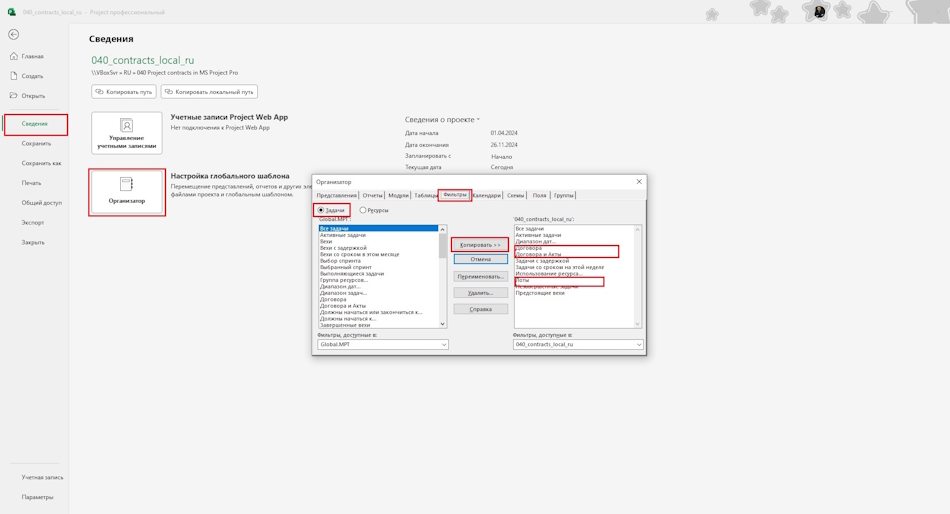The height and width of the screenshot is (514, 950).
Task: Click the back arrow to leave Backstage
Action: point(13,35)
